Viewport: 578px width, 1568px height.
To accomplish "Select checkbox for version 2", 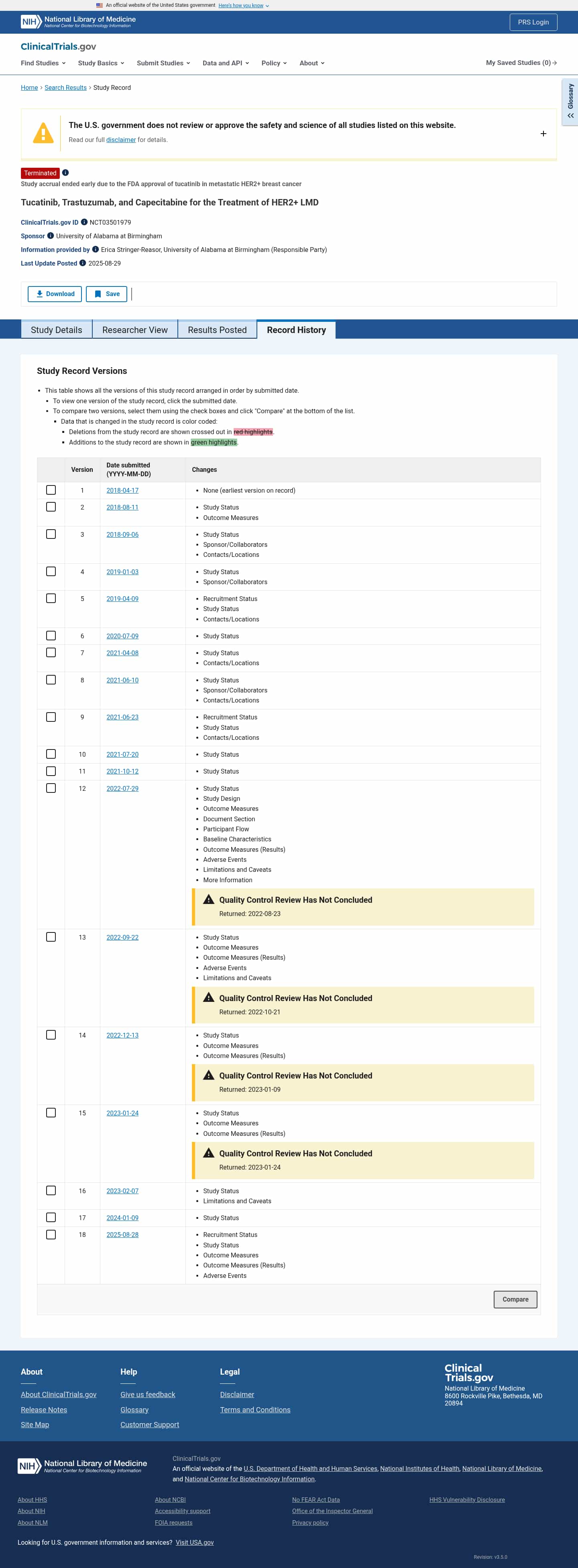I will click(x=51, y=507).
